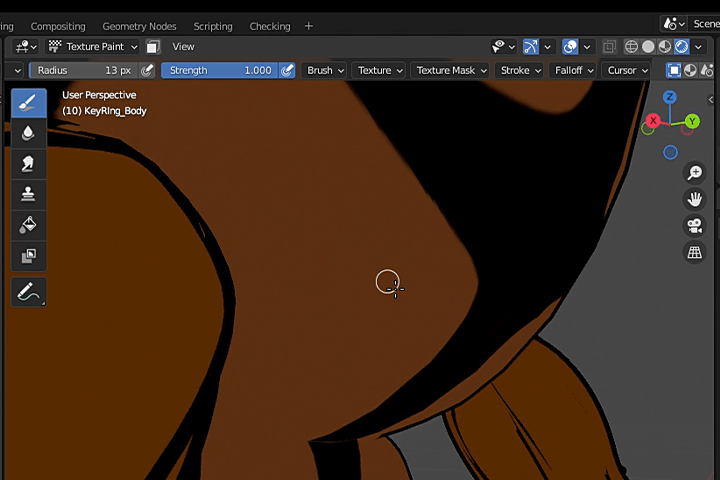The image size is (720, 480).
Task: Toggle viewport overlays visibility
Action: pos(570,46)
